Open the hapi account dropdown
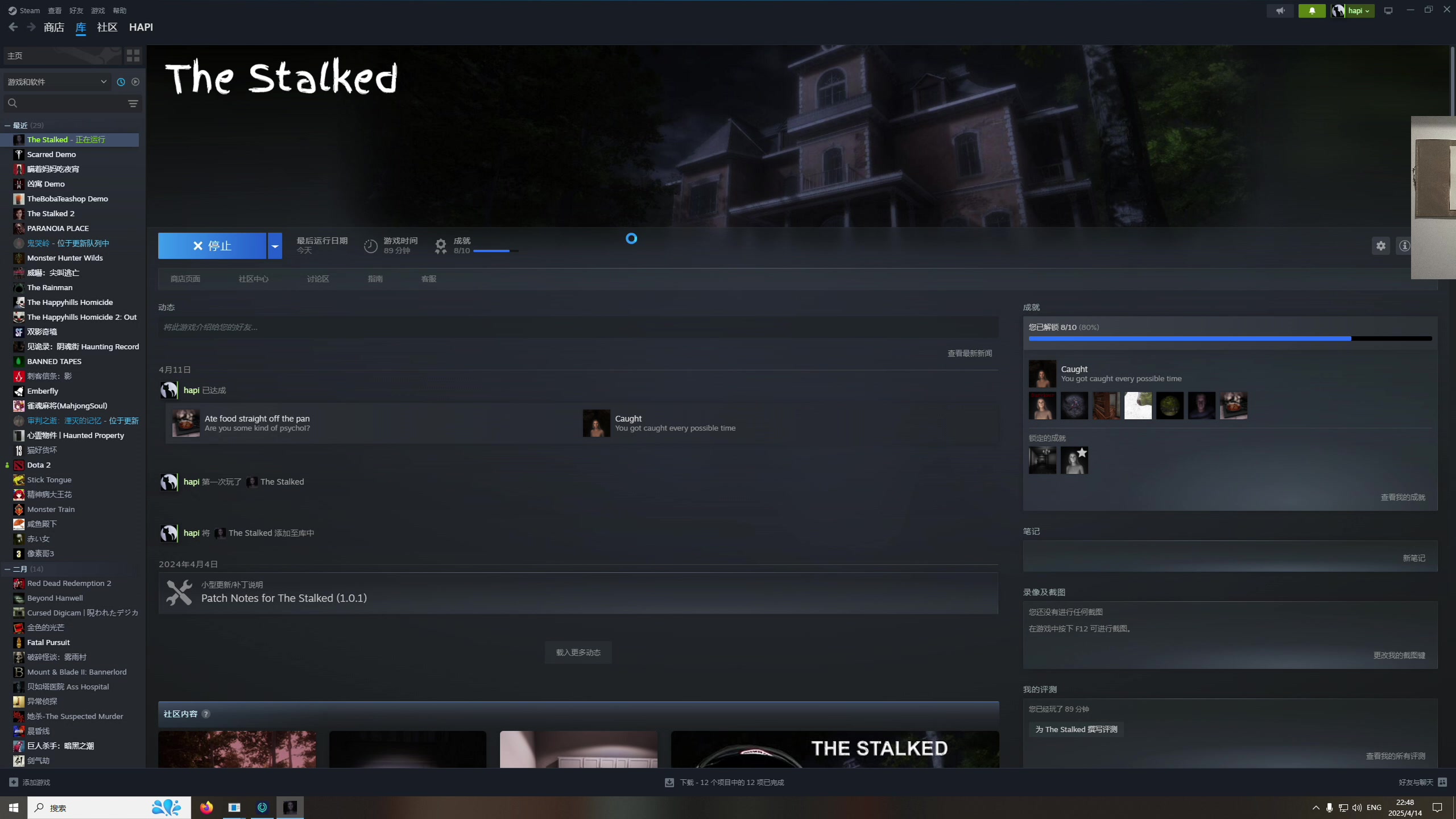Screen dimensions: 1456x819 coord(1359,11)
